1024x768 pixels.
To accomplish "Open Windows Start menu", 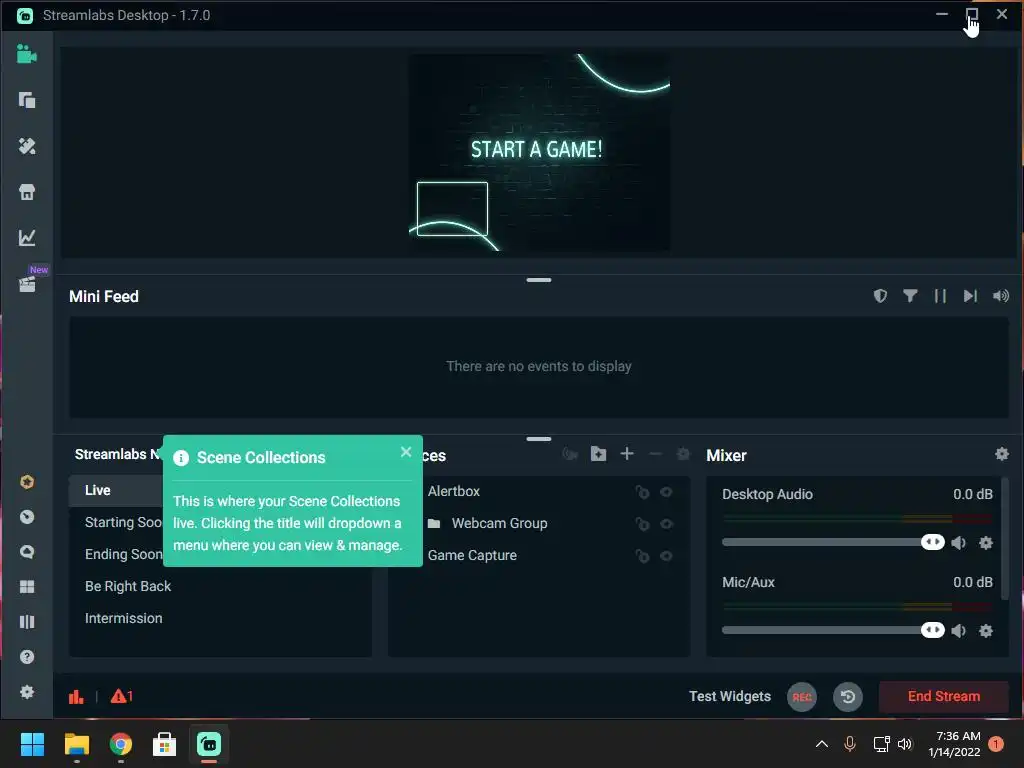I will 32,744.
